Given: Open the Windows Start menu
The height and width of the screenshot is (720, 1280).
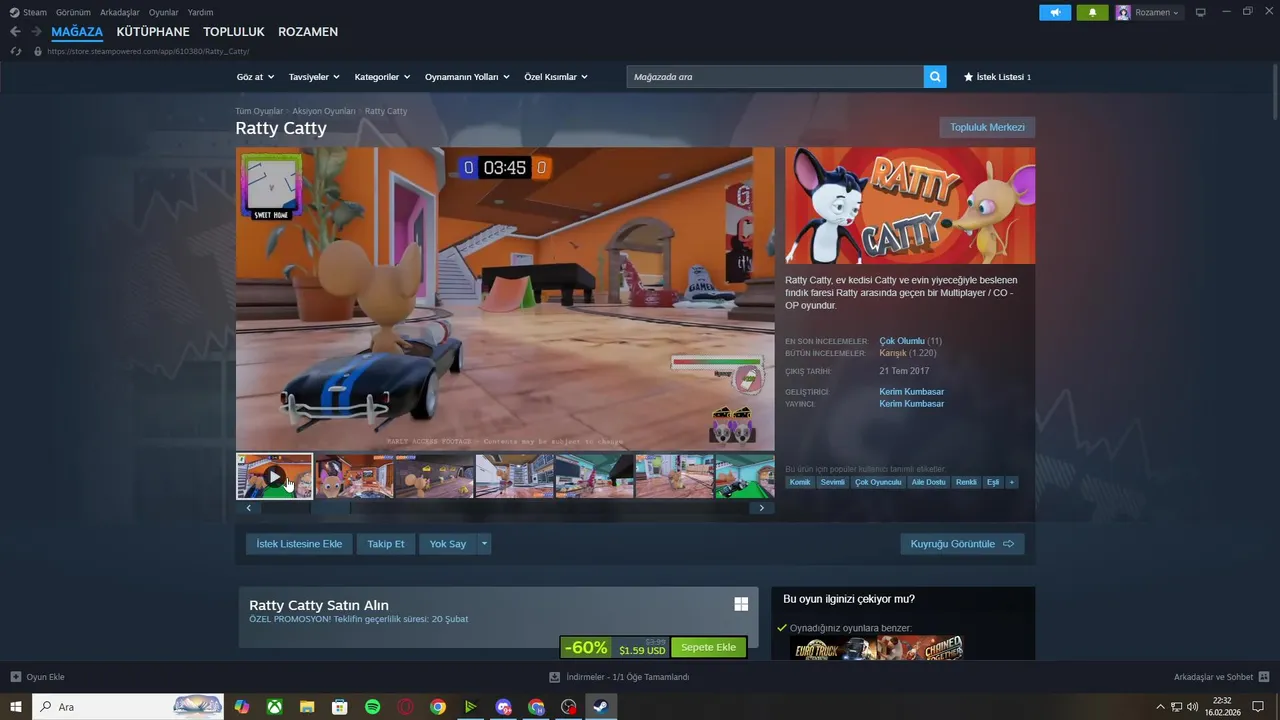Looking at the screenshot, I should [x=16, y=707].
